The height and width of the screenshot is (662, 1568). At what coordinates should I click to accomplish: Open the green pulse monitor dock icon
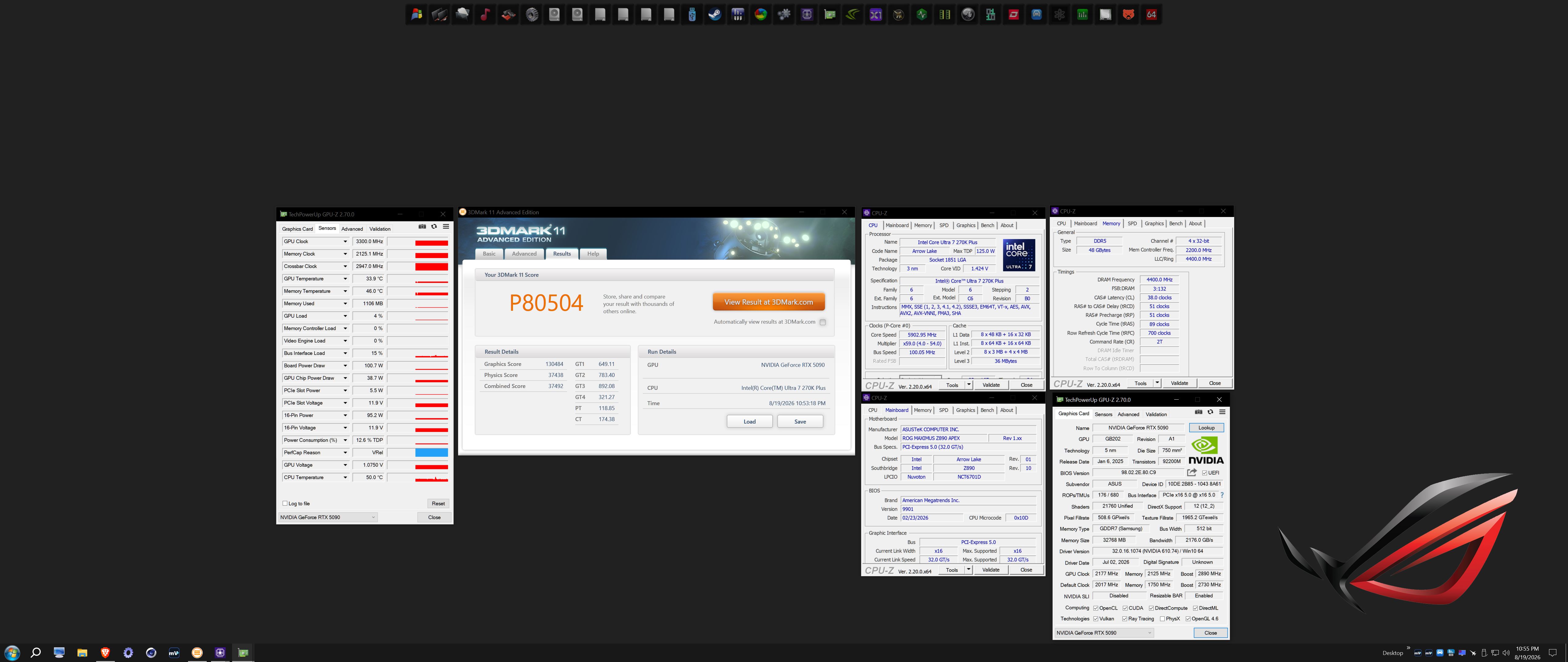tap(922, 15)
